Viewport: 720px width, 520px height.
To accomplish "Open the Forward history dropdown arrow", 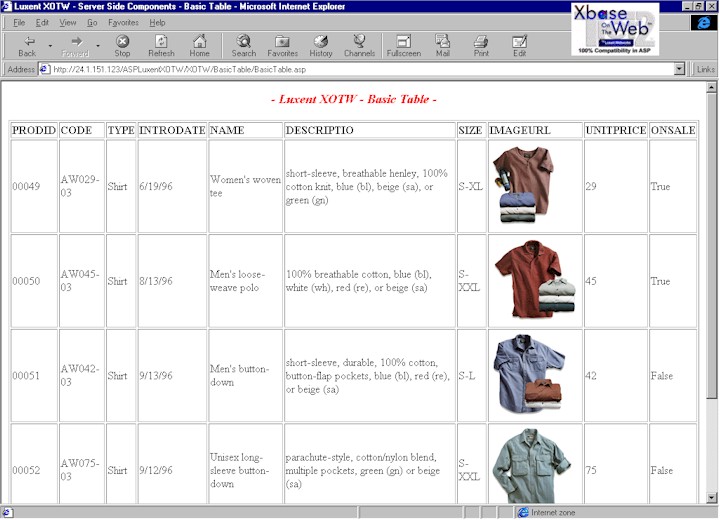I will [x=98, y=46].
